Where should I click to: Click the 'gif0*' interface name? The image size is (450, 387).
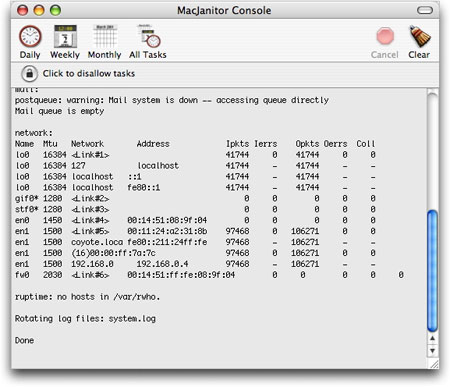click(27, 199)
